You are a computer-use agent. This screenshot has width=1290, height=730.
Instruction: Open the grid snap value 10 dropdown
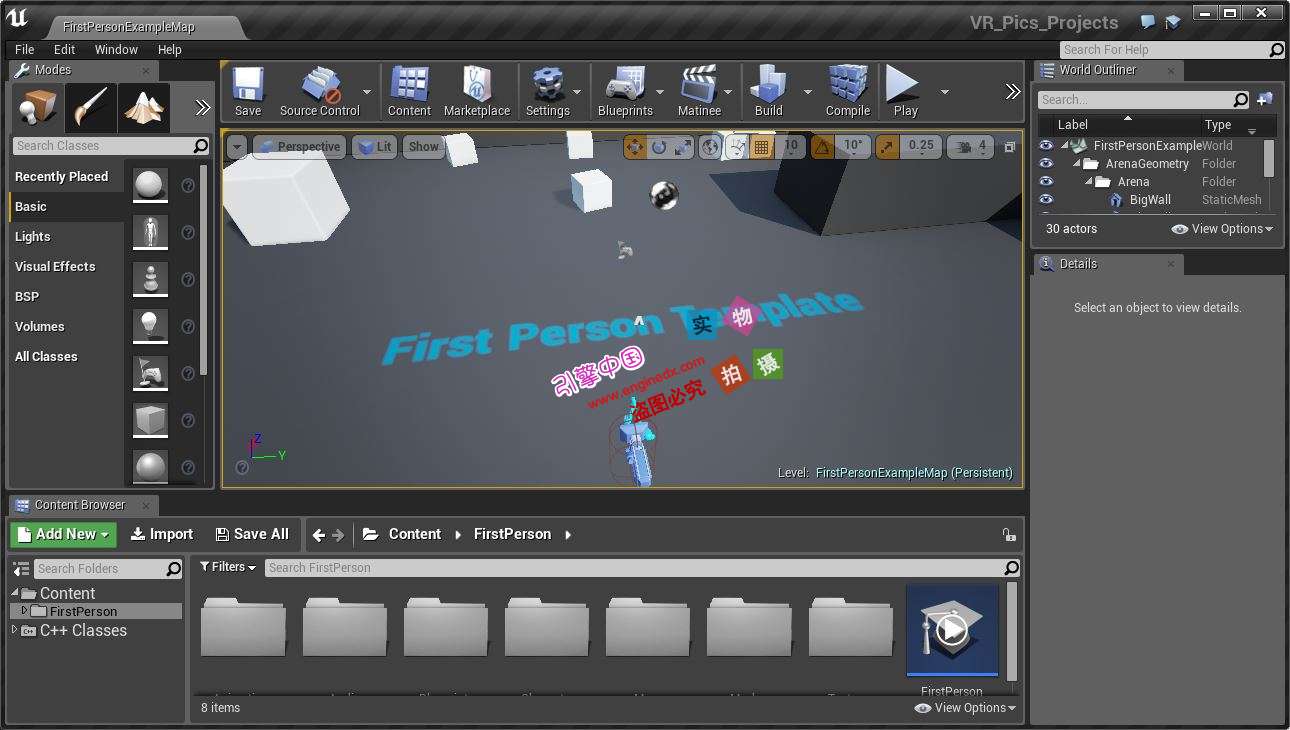coord(791,146)
